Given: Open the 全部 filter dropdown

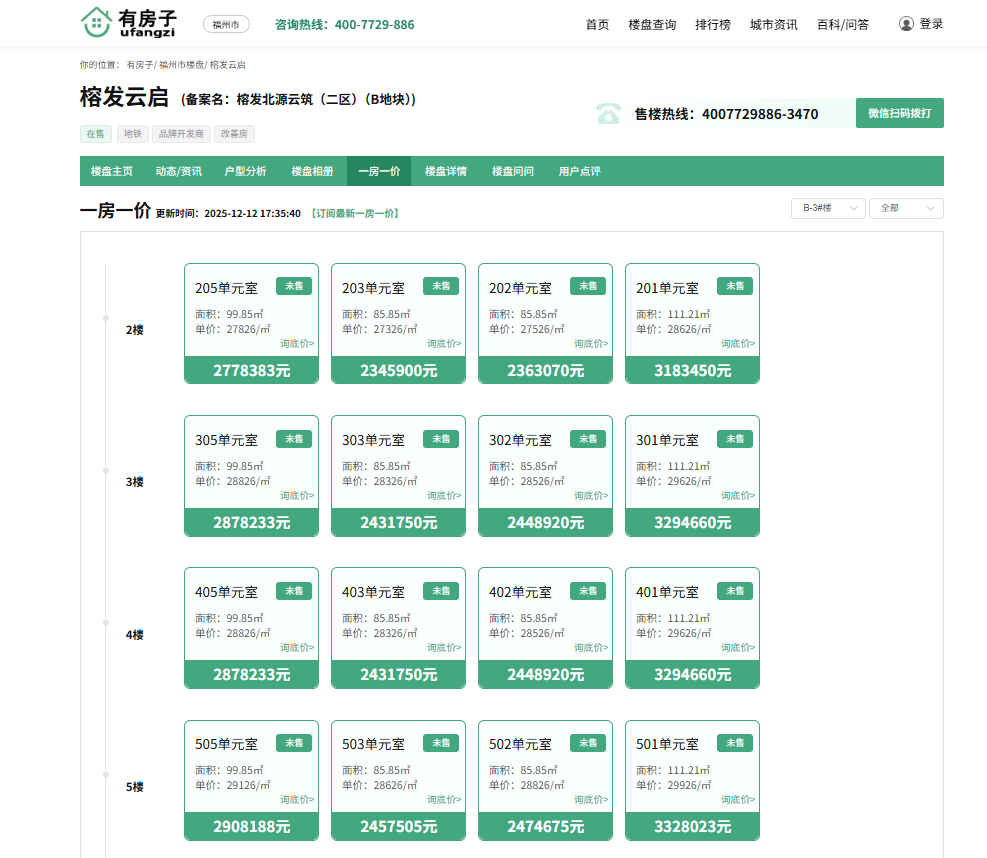Looking at the screenshot, I should coord(906,208).
